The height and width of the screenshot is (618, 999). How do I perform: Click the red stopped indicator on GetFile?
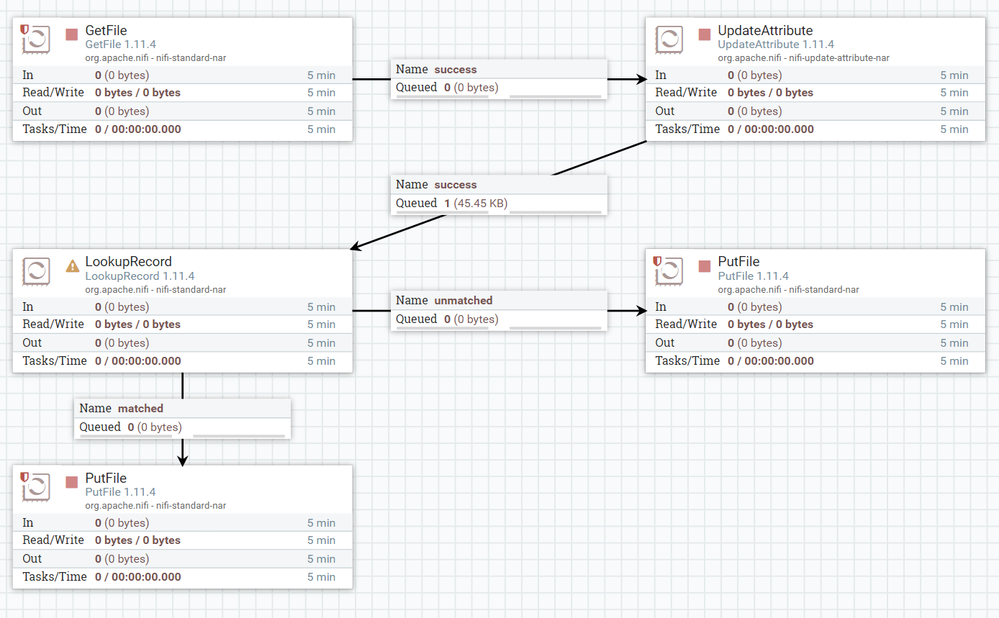(72, 34)
